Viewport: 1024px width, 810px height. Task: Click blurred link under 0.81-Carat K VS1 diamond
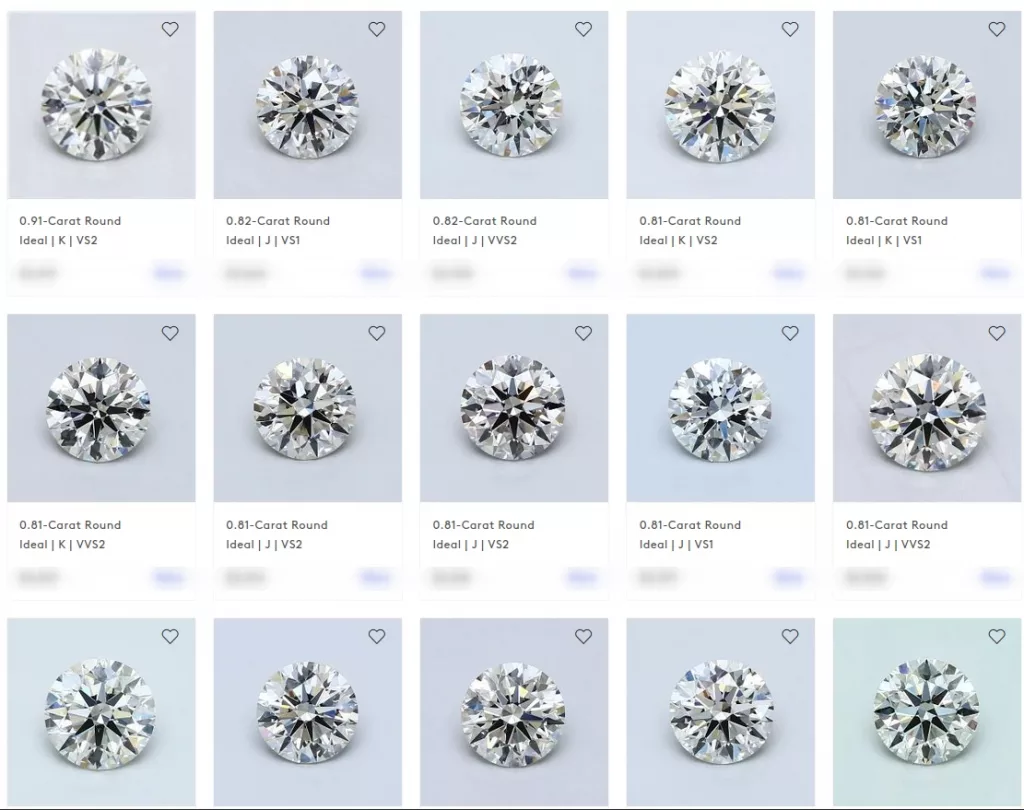tap(995, 273)
